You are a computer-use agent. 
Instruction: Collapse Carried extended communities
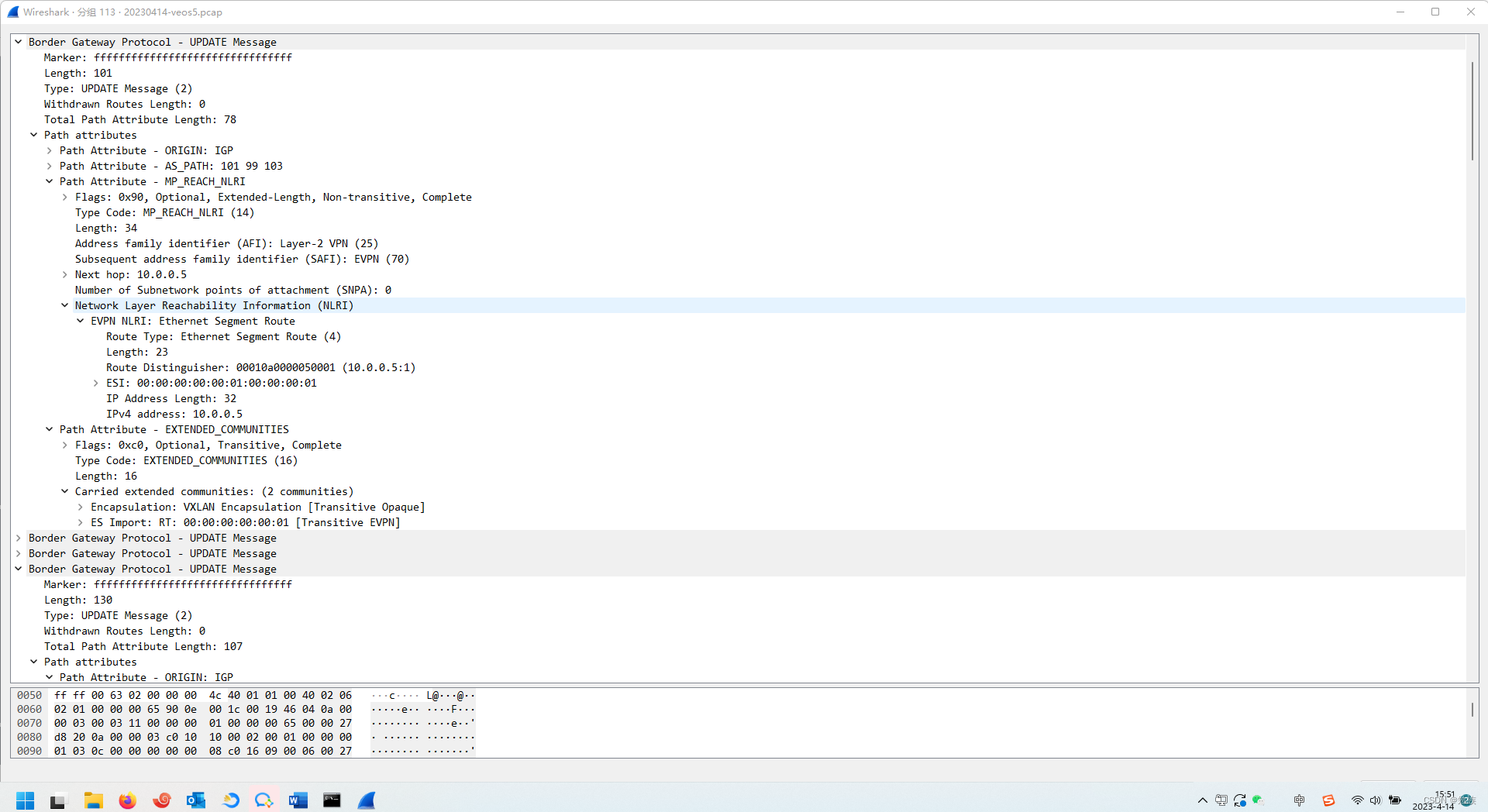pos(65,491)
